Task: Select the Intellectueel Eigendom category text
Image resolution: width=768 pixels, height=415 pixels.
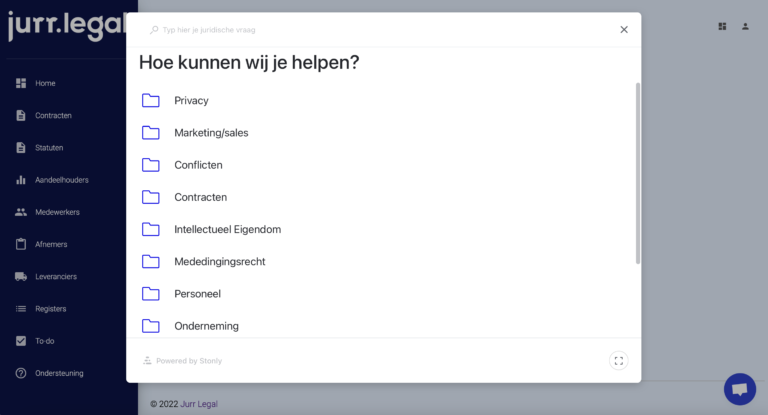Action: coord(228,229)
